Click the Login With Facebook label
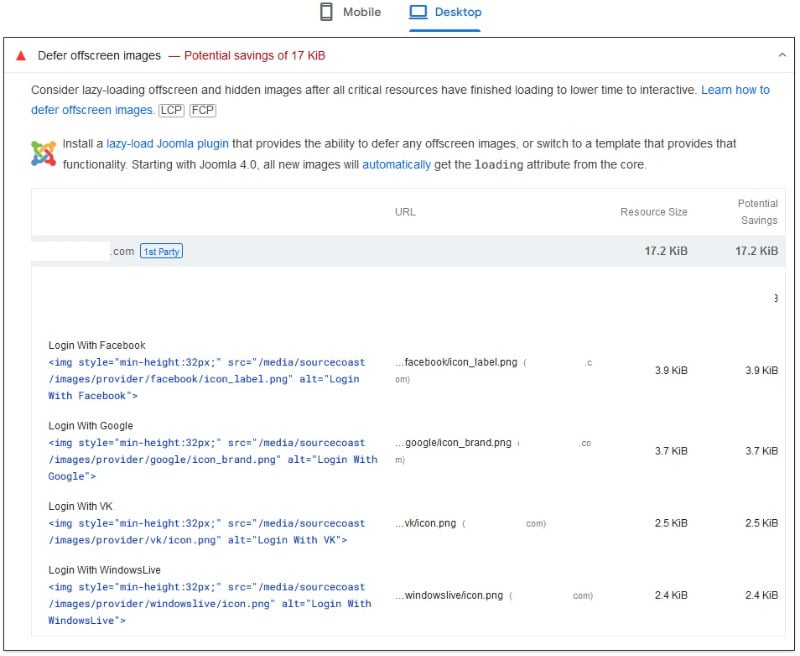The image size is (800, 656). (x=97, y=345)
